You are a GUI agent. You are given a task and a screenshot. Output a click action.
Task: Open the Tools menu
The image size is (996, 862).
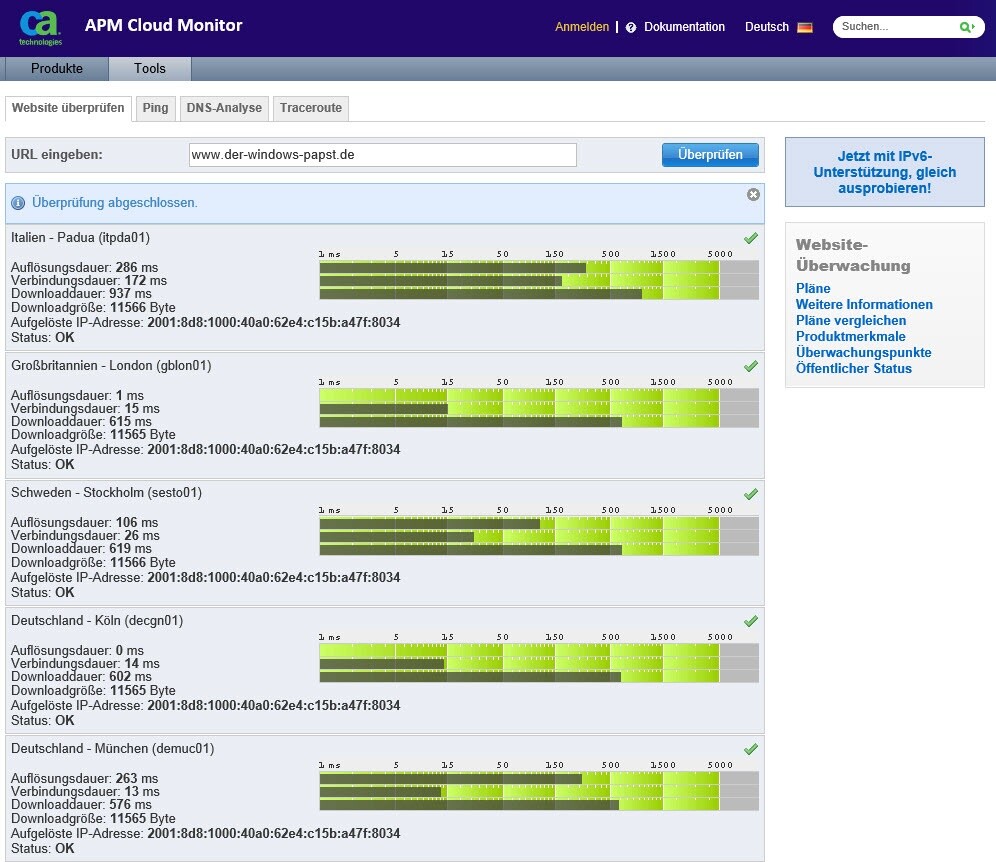coord(149,69)
